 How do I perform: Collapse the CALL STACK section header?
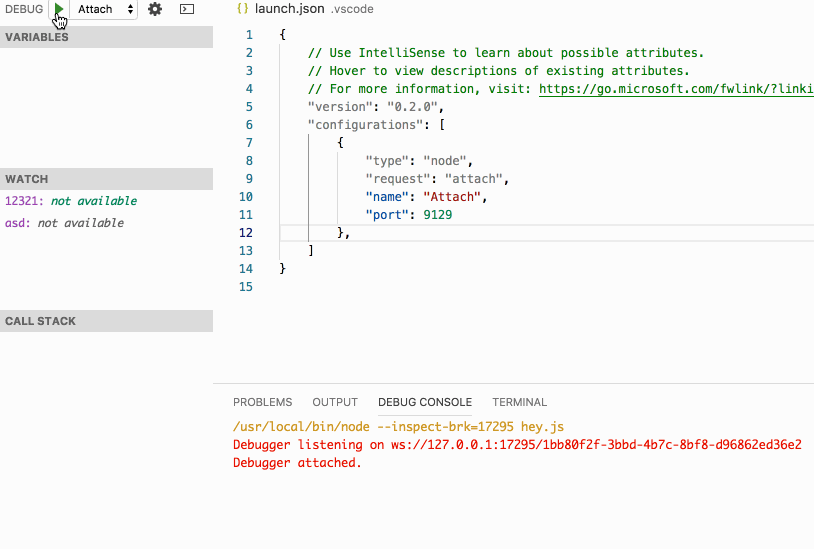pos(106,321)
